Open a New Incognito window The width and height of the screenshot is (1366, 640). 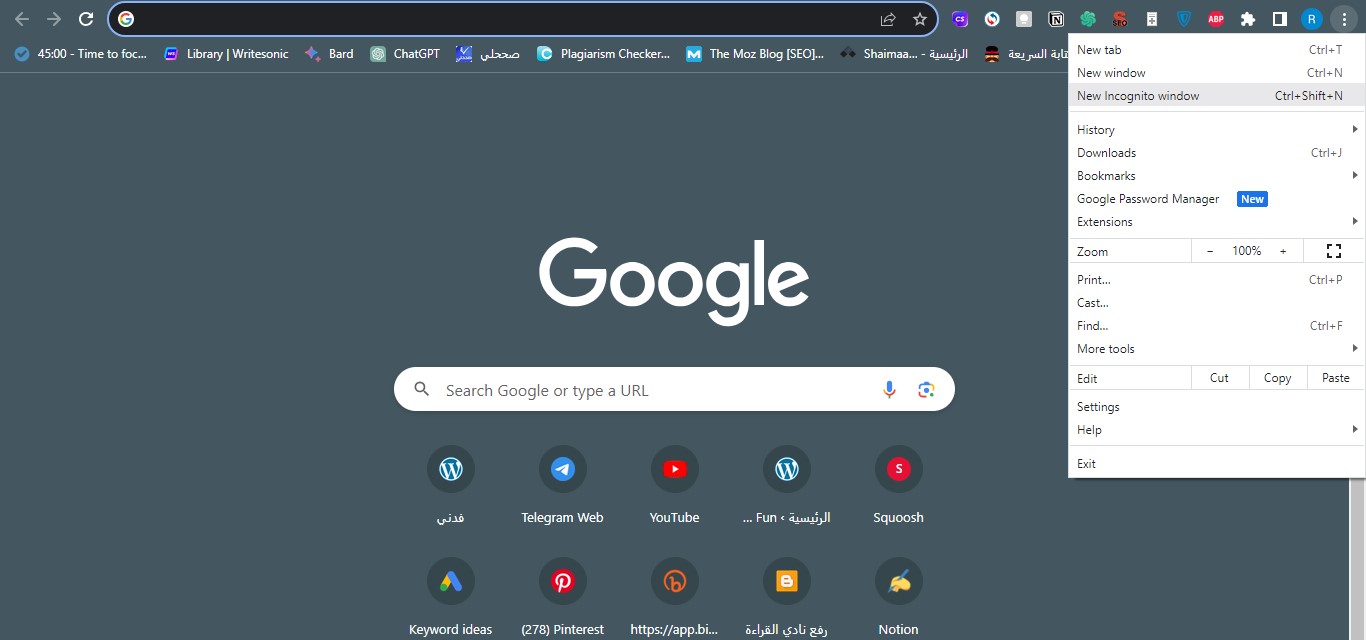pos(1217,96)
